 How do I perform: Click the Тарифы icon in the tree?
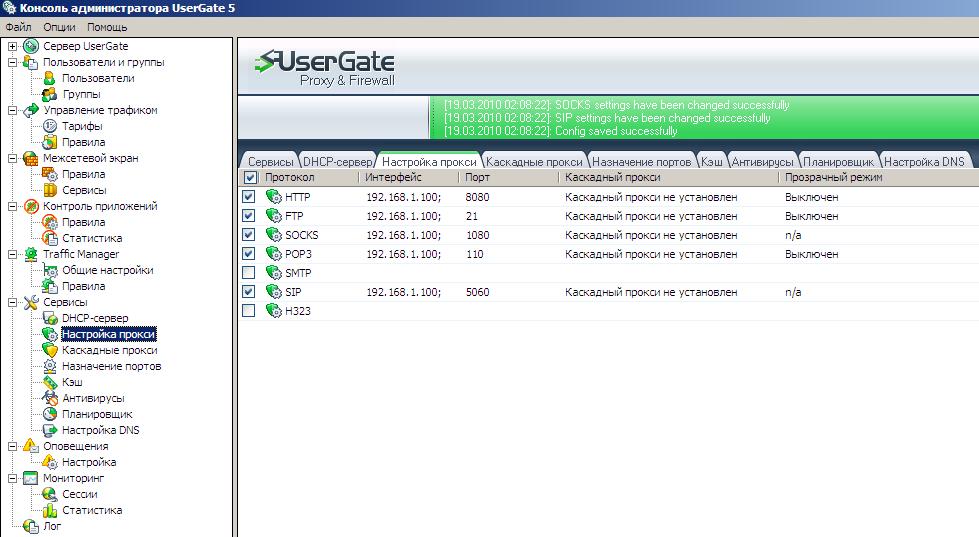click(49, 126)
